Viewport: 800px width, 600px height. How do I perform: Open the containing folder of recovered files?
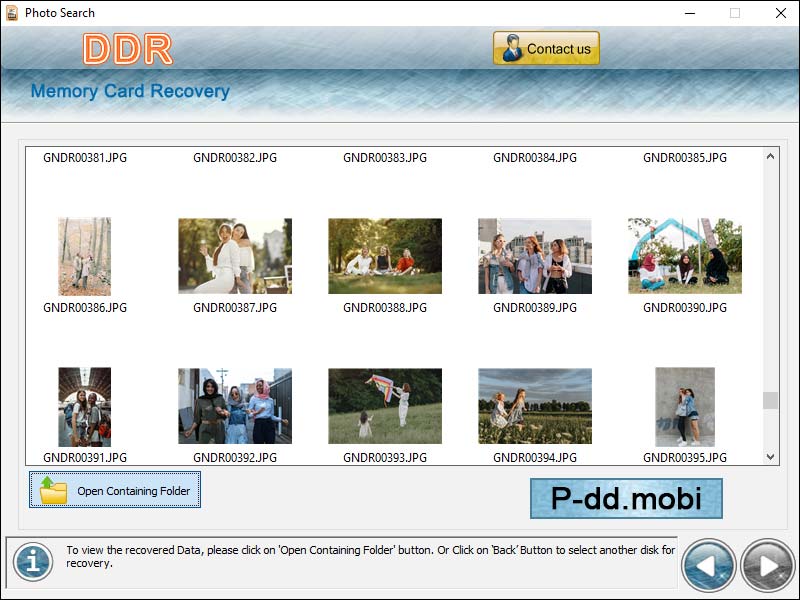click(115, 489)
